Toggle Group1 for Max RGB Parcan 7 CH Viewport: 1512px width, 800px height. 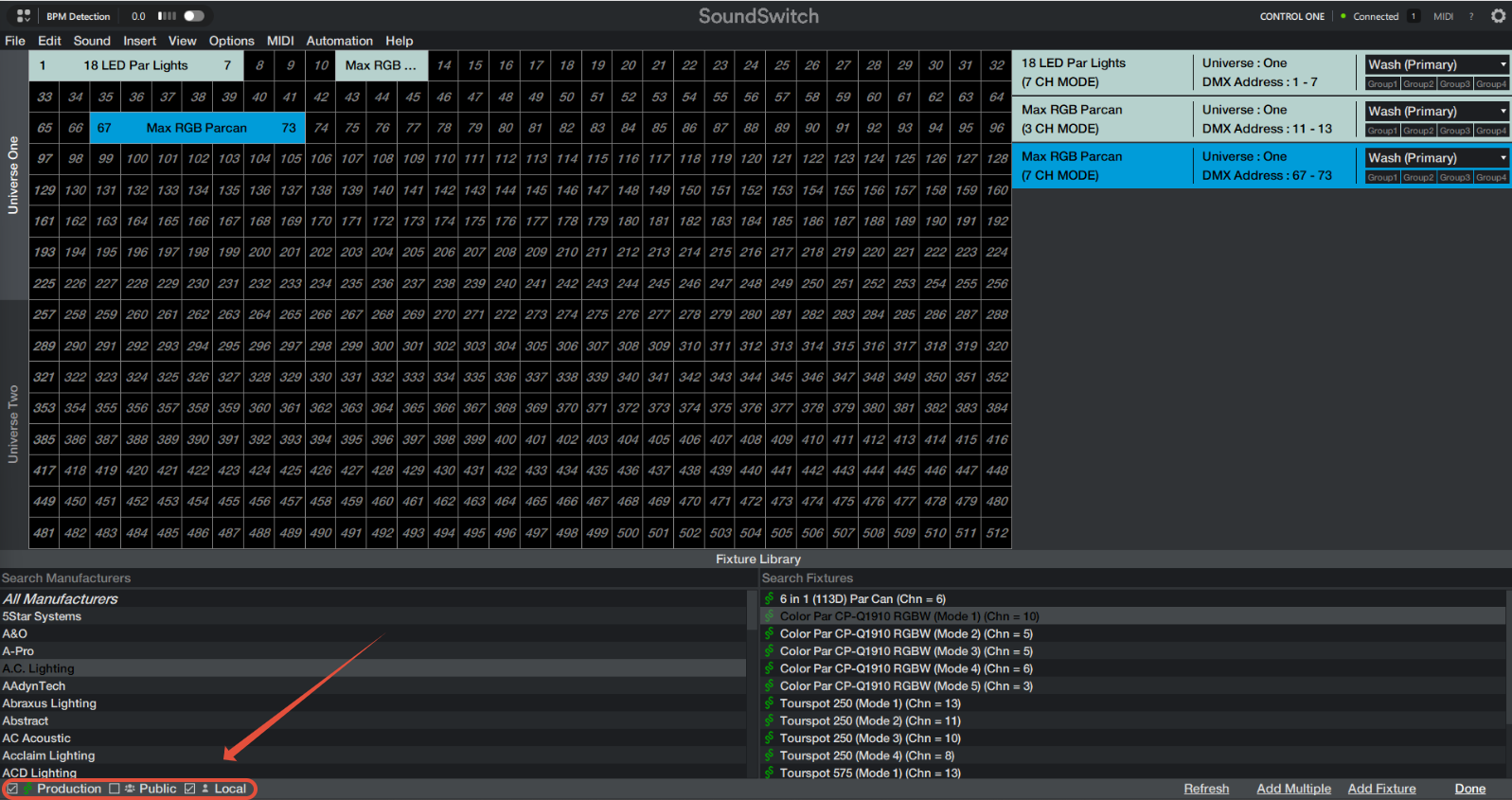tap(1382, 177)
